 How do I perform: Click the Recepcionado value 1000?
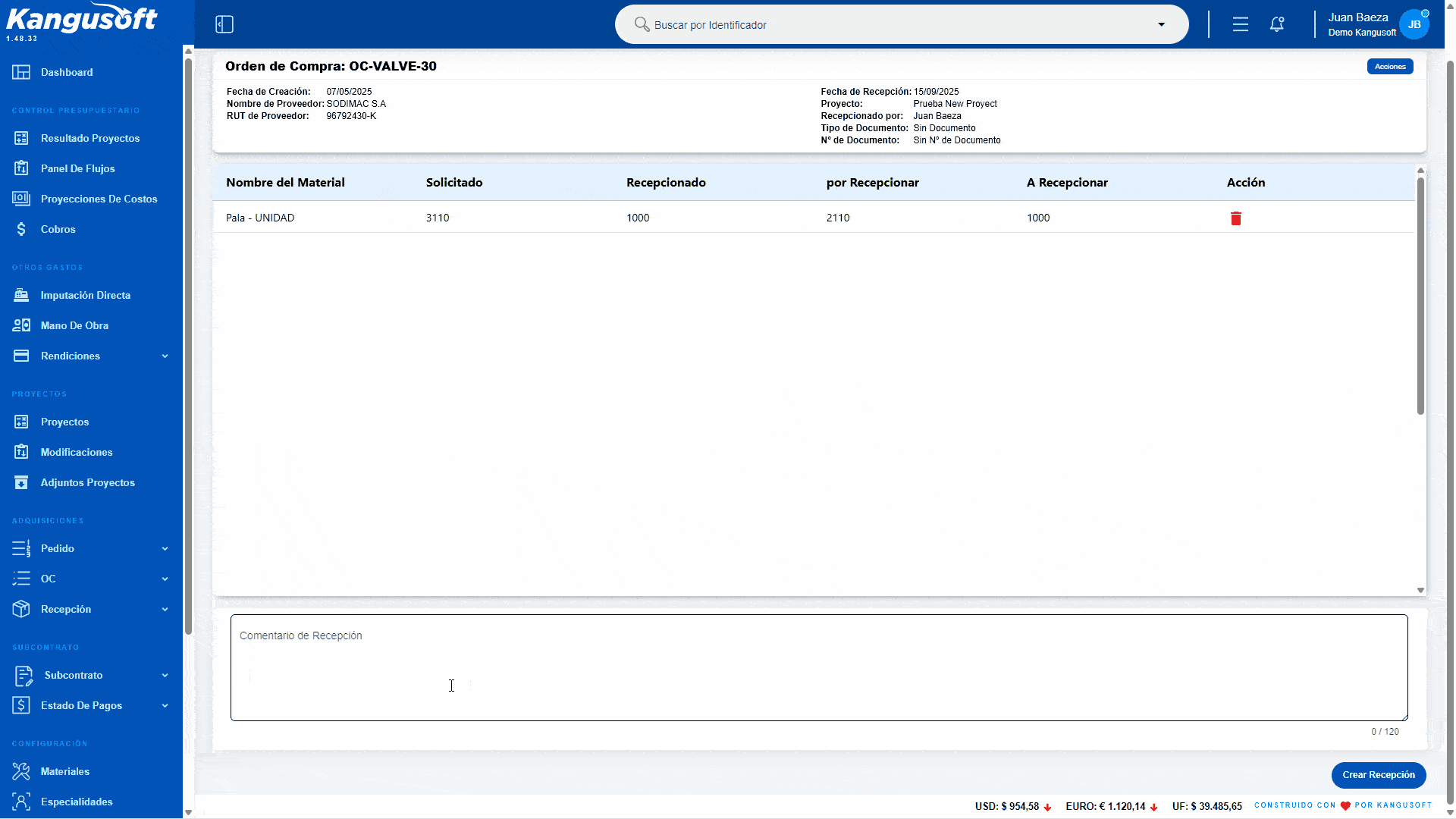(638, 218)
